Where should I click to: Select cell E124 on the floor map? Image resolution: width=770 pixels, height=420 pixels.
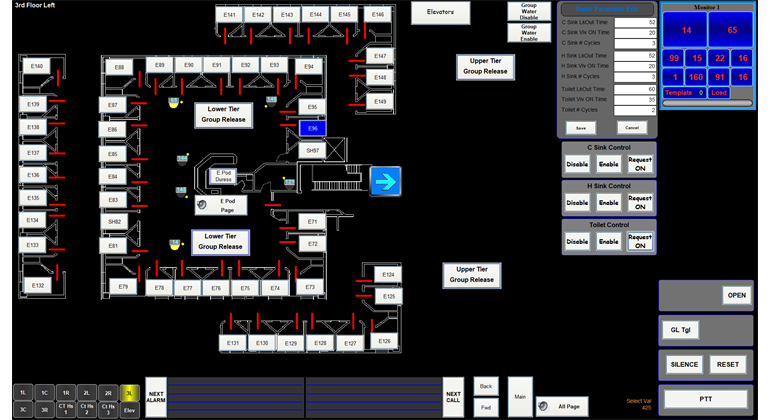point(388,275)
